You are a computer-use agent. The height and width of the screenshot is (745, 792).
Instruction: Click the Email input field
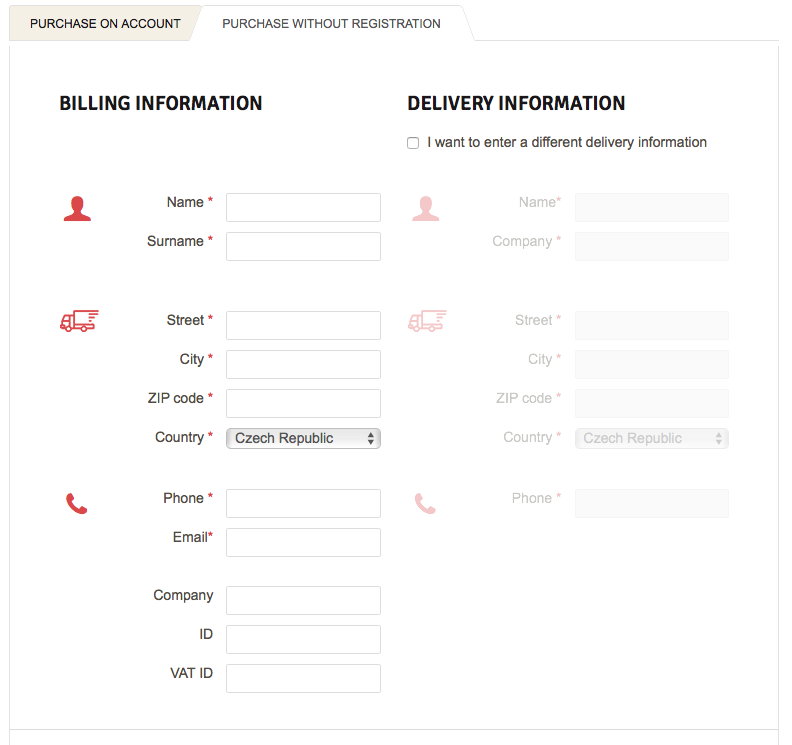pyautogui.click(x=303, y=542)
